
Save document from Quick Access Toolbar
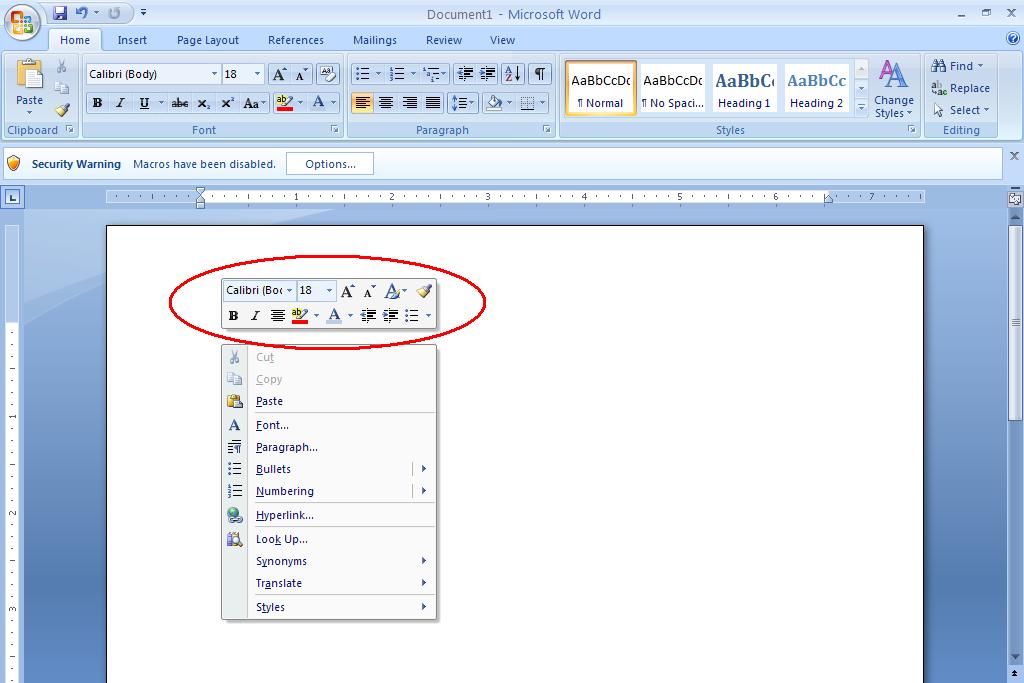coord(60,13)
